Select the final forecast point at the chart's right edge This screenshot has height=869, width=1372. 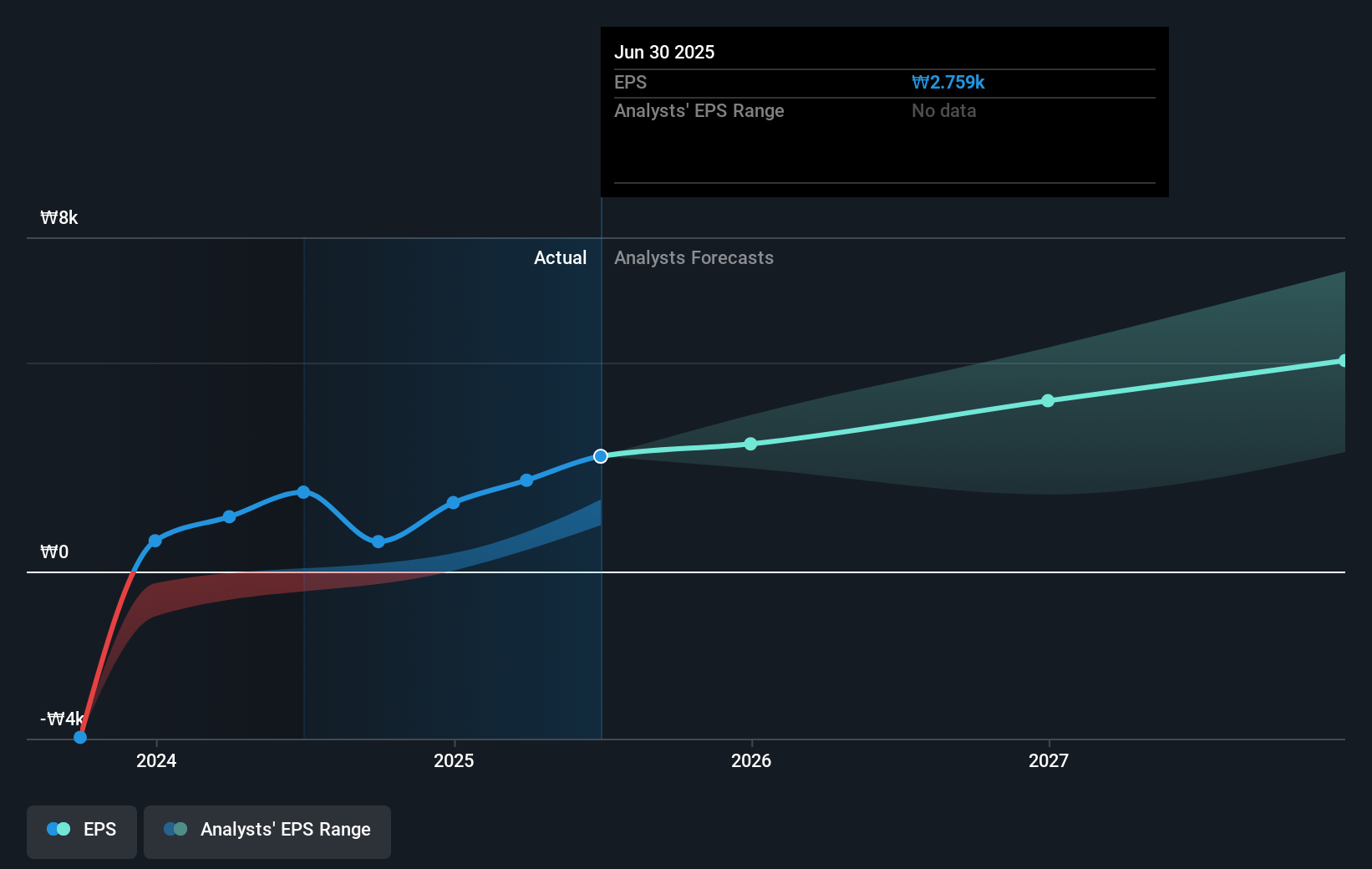coord(1344,360)
